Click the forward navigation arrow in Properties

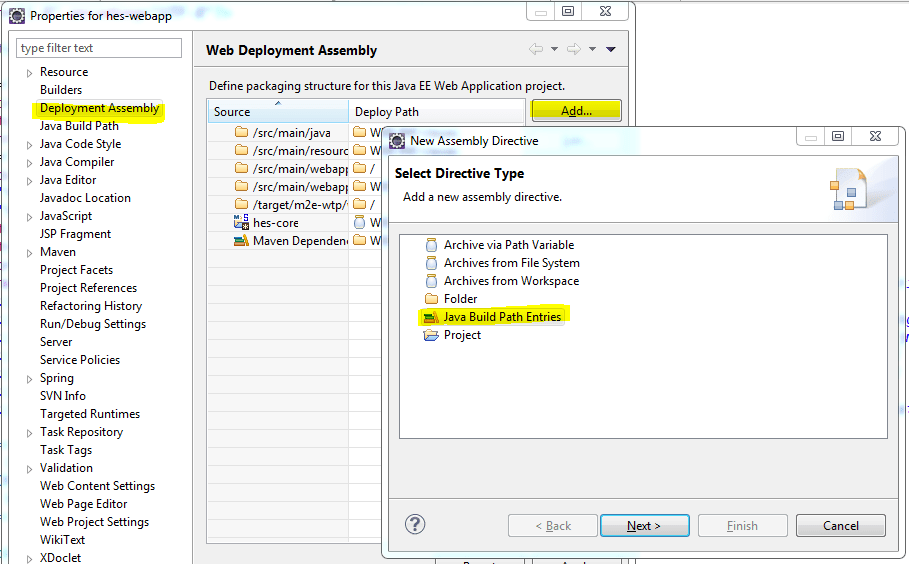(574, 49)
